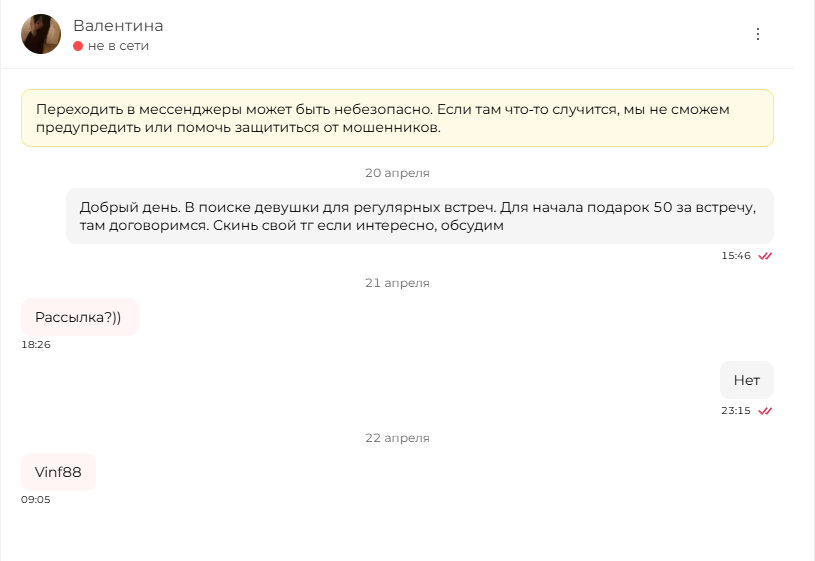Click the red offline status dot
The width and height of the screenshot is (815, 561).
(x=78, y=46)
